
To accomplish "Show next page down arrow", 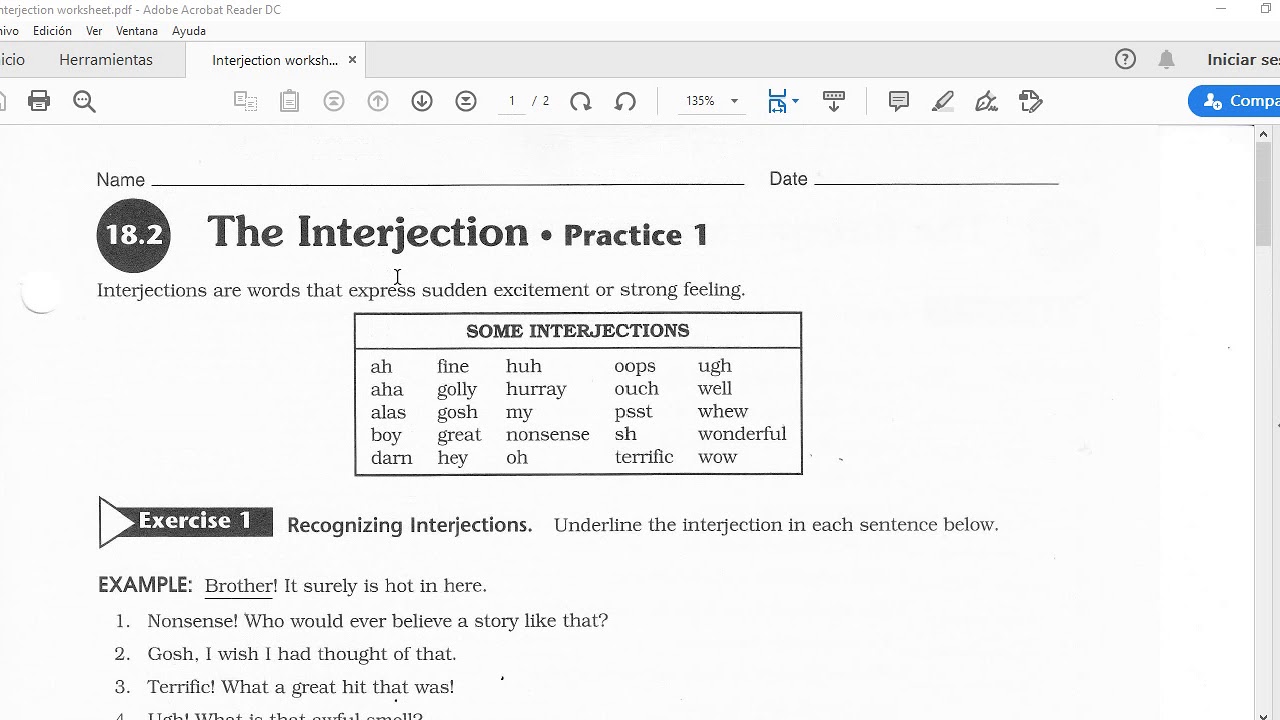I will [422, 101].
